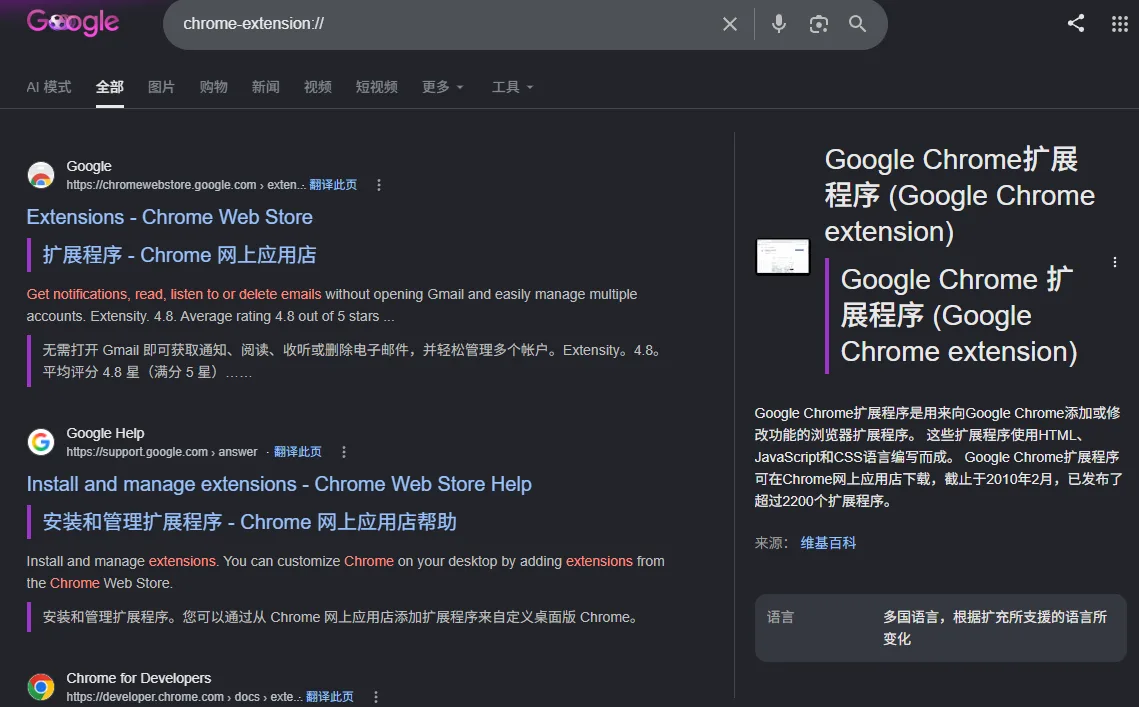Click the 语言 row in knowledge panel
Image resolution: width=1139 pixels, height=707 pixels.
pos(941,628)
